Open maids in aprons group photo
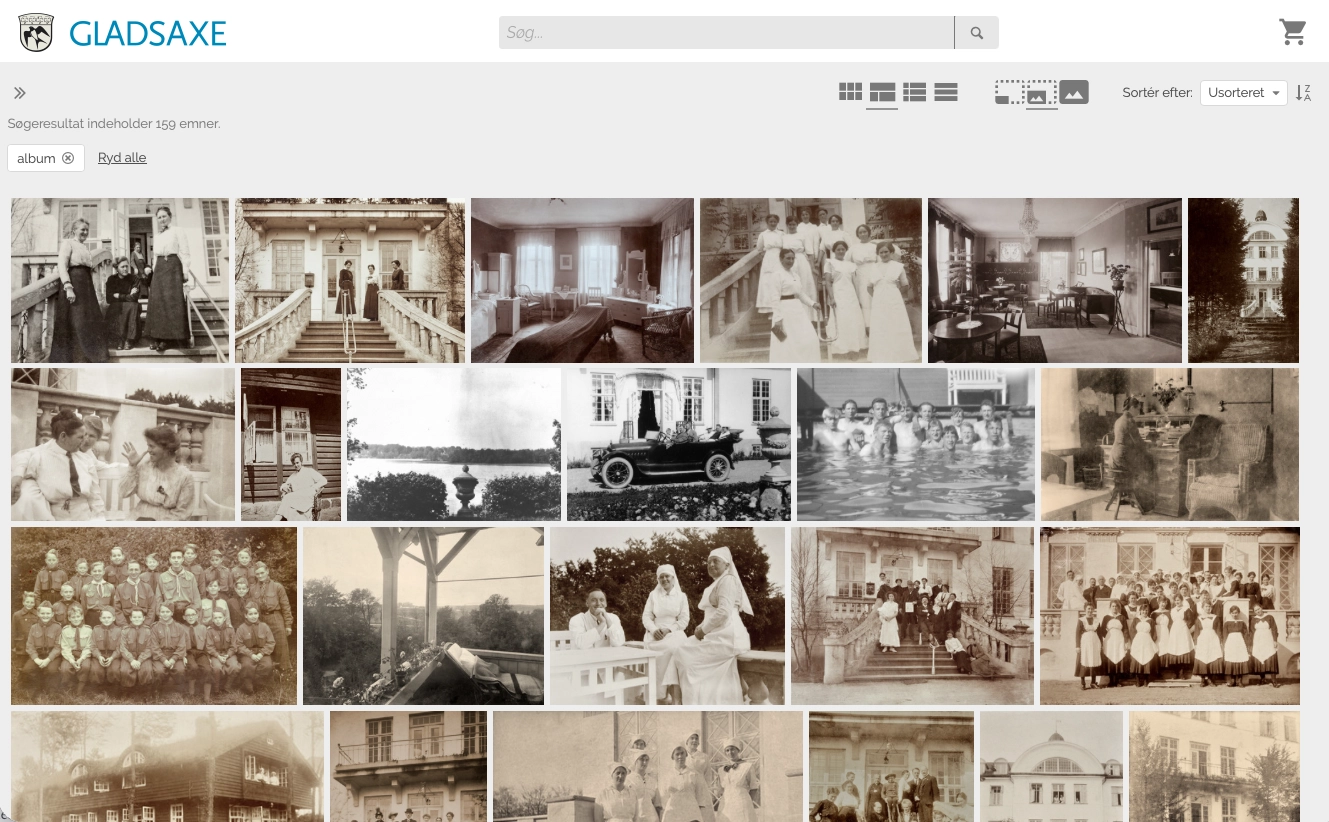This screenshot has height=822, width=1329. pyautogui.click(x=1170, y=616)
